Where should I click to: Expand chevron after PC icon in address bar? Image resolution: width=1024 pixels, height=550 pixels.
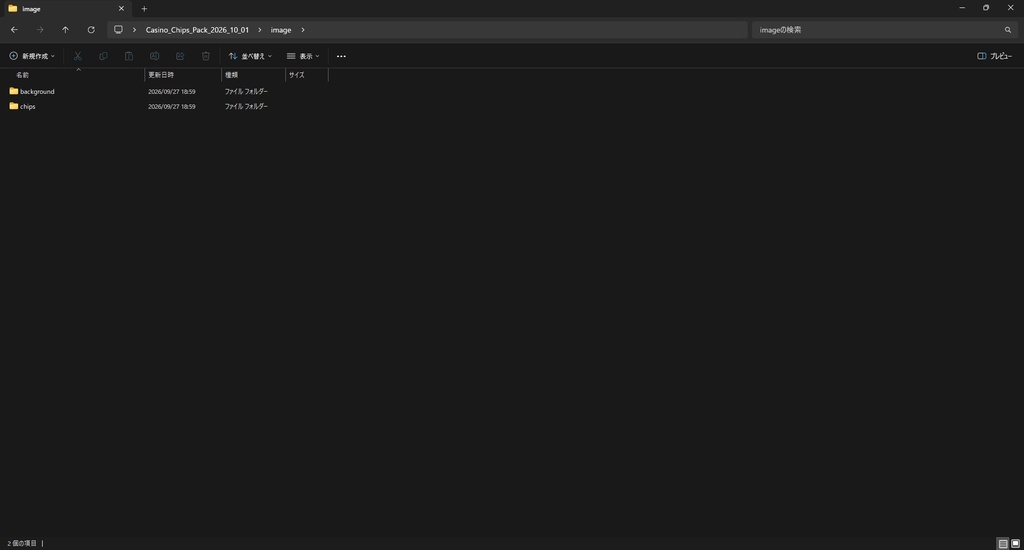(x=135, y=30)
